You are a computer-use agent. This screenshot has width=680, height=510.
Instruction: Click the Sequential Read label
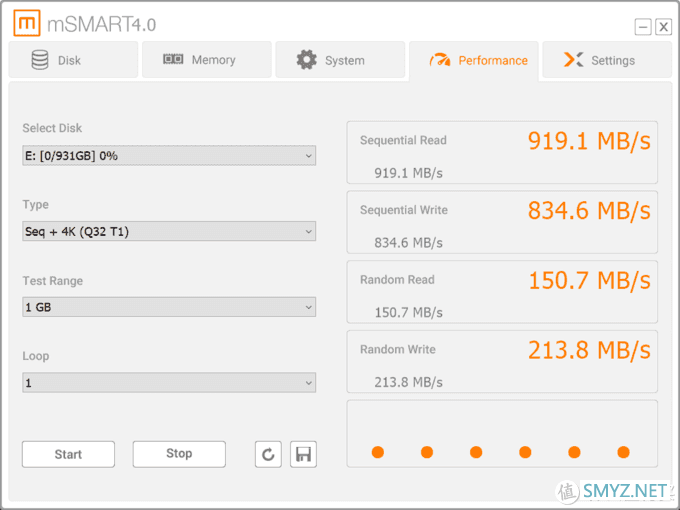click(x=403, y=141)
